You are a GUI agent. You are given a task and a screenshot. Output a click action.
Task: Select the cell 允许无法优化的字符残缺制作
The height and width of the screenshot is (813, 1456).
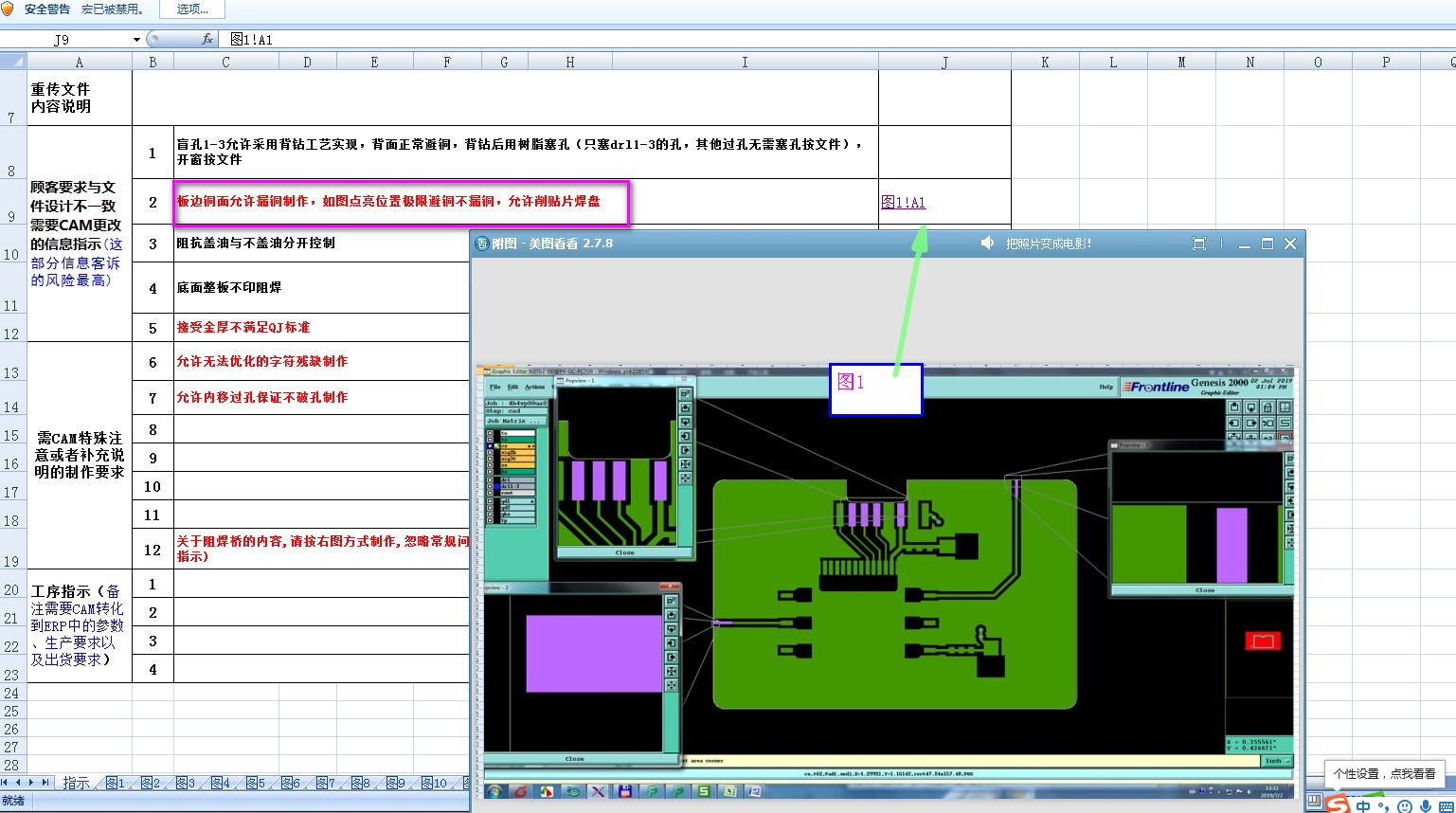321,361
